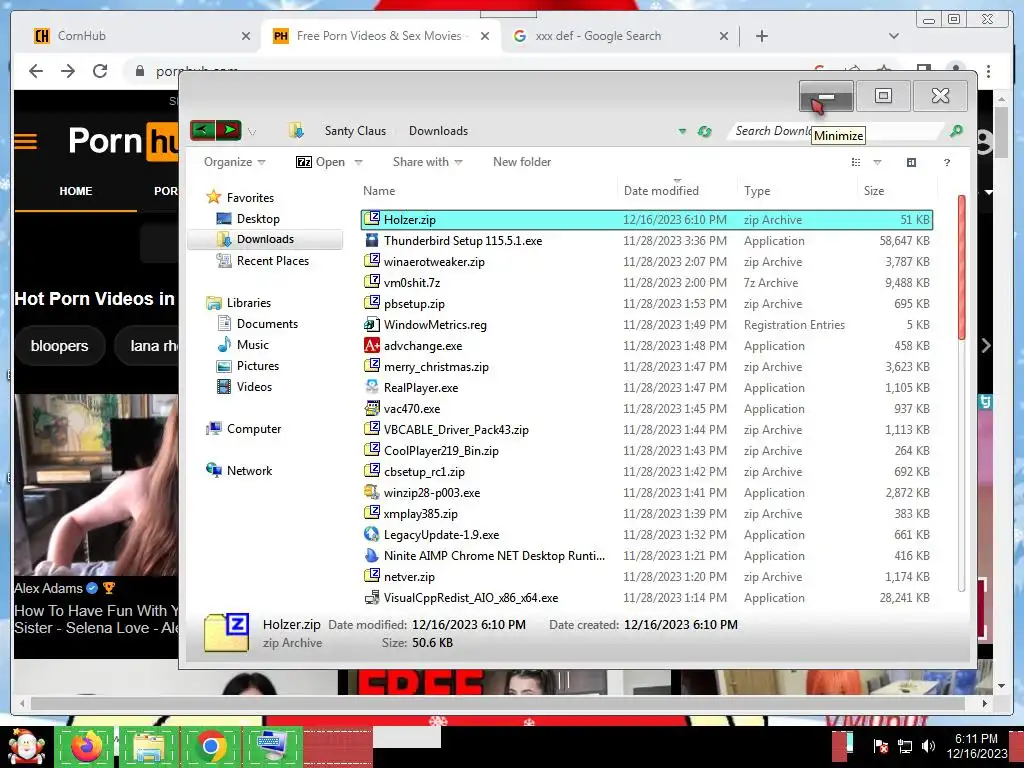
Task: Open Chrome's three-dot menu
Action: click(989, 71)
